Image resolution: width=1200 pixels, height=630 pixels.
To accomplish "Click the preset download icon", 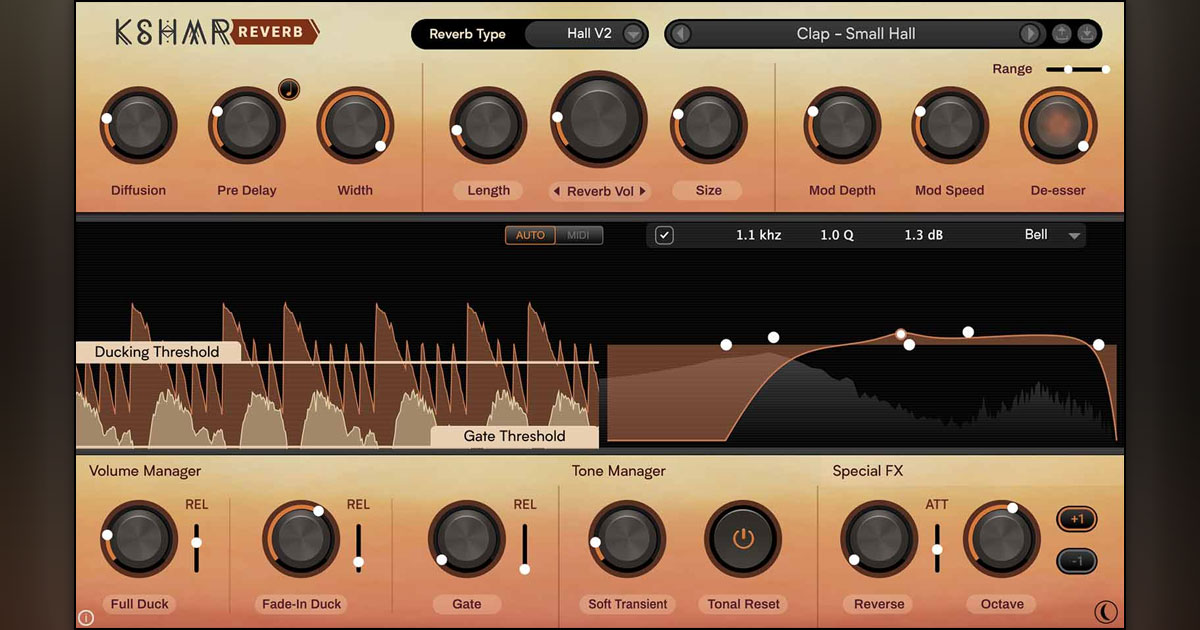I will click(1088, 34).
